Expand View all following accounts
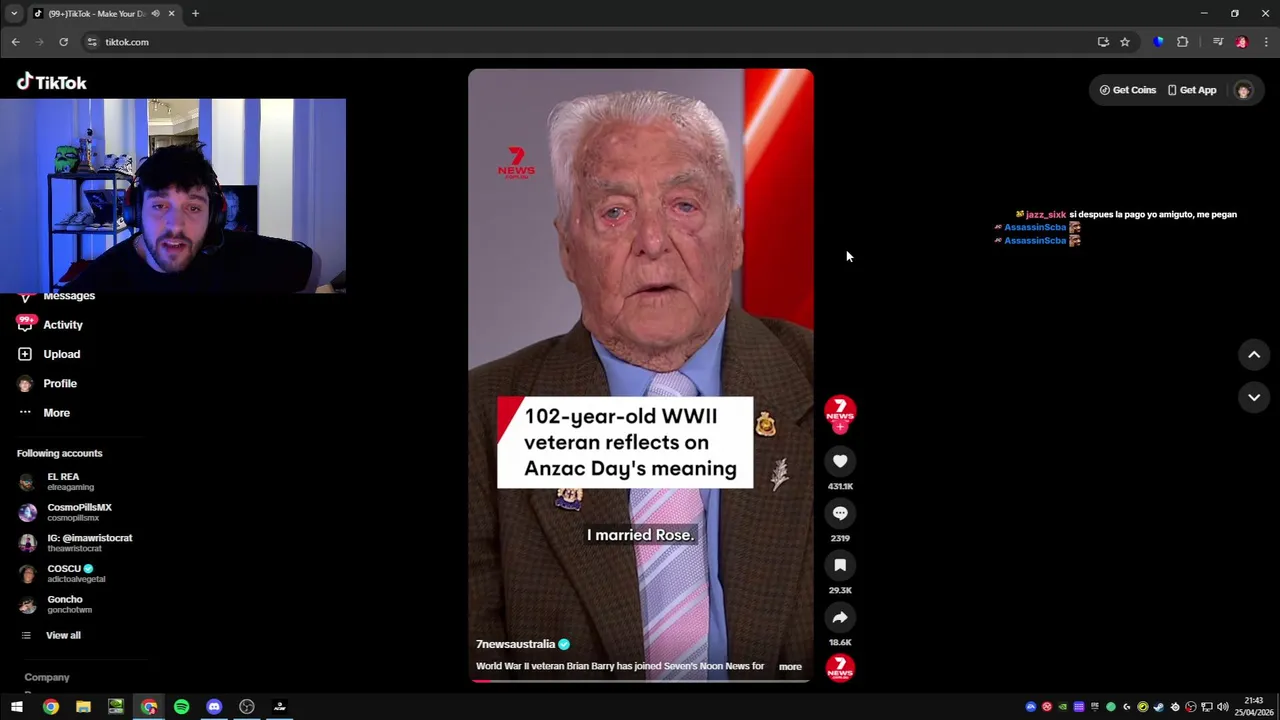1280x720 pixels. (50, 635)
